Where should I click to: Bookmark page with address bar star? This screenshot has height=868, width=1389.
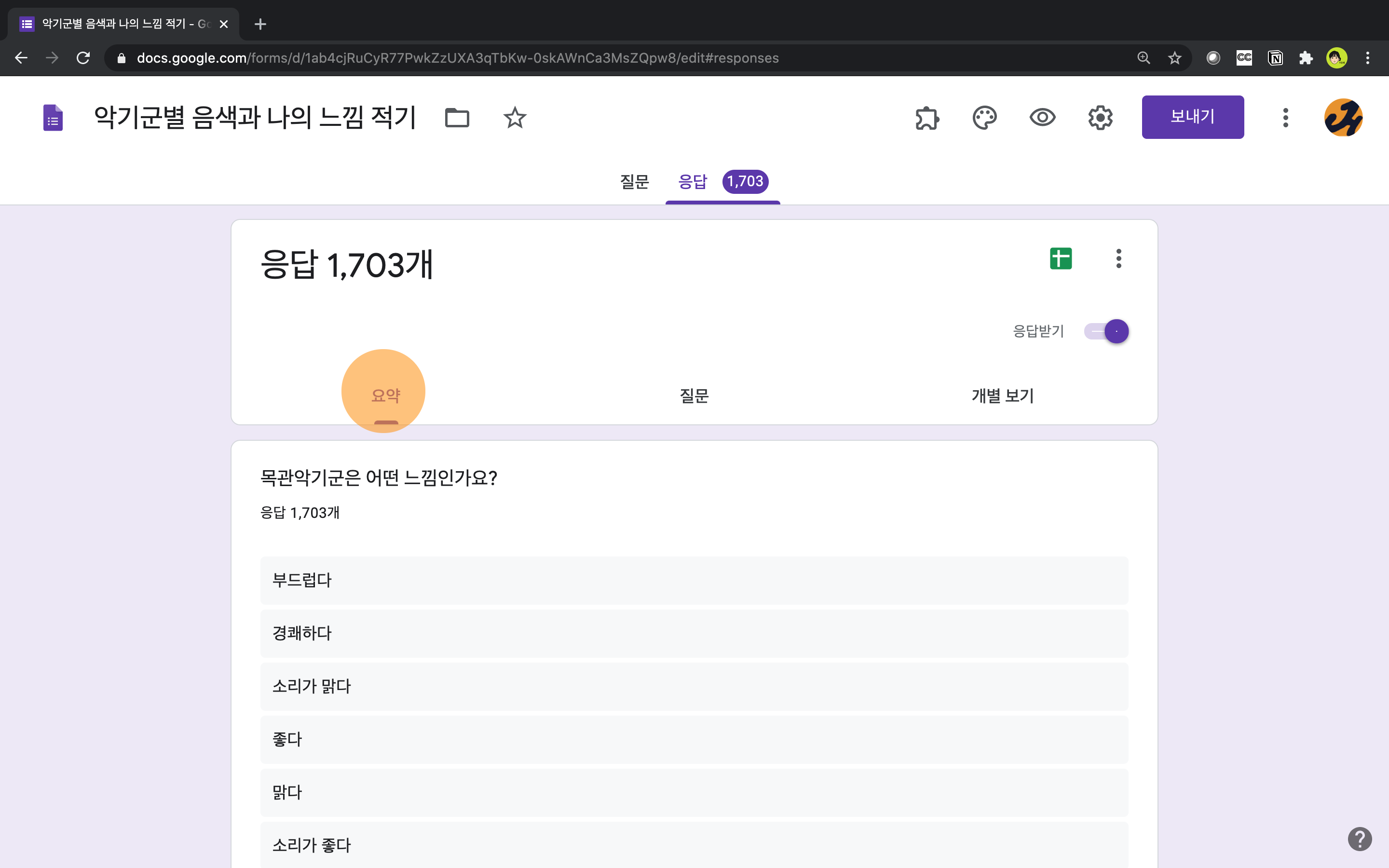coord(1174,58)
